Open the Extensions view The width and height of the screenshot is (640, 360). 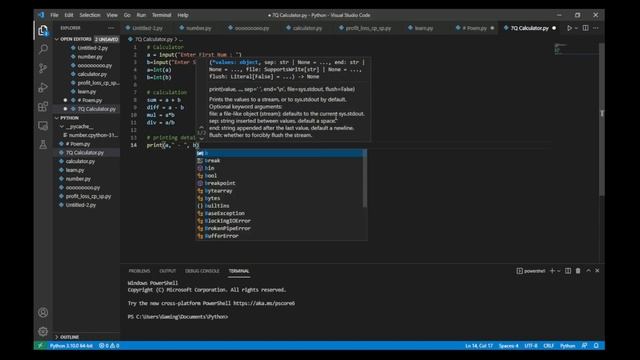pos(43,107)
